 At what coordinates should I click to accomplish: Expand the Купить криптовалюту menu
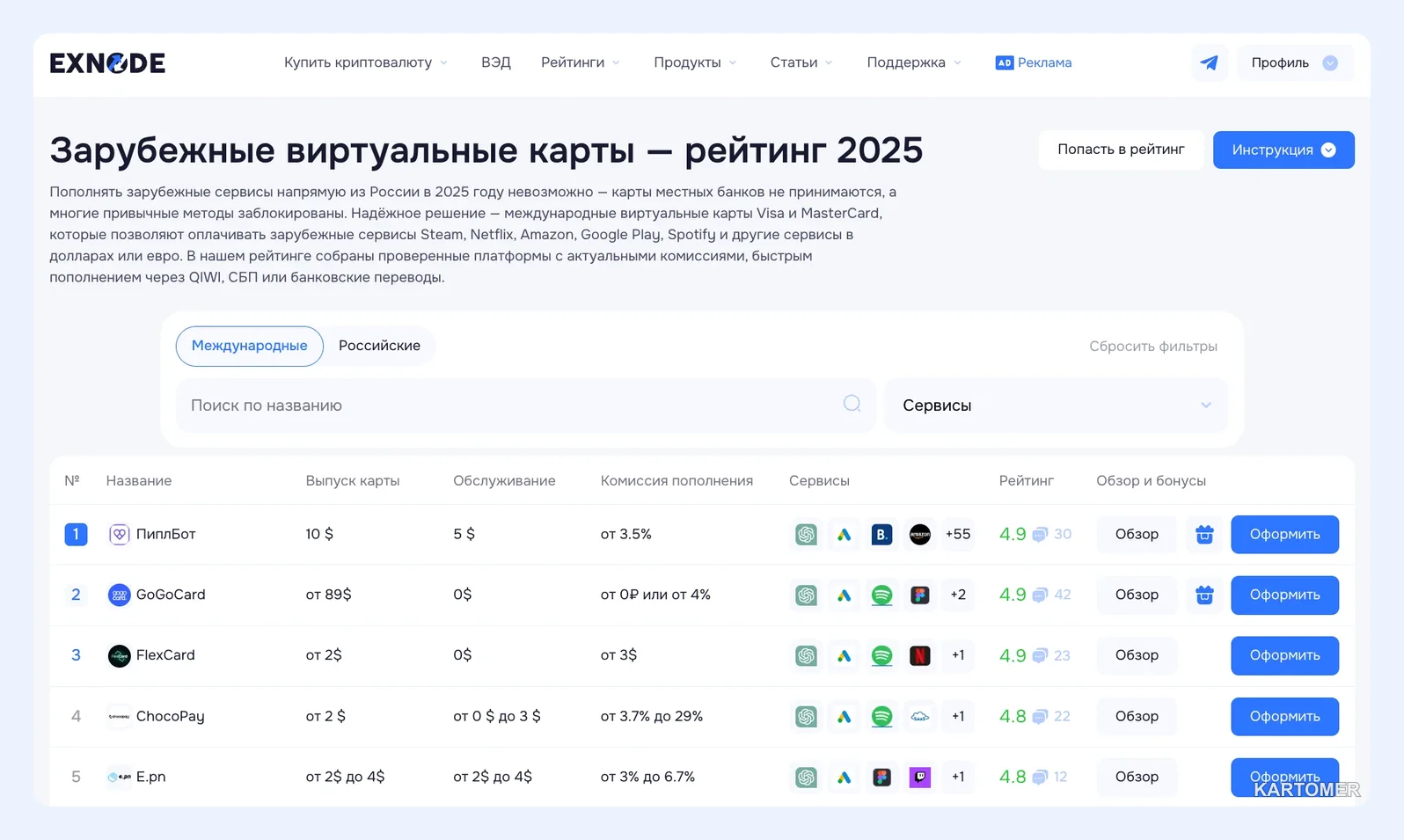(x=366, y=62)
